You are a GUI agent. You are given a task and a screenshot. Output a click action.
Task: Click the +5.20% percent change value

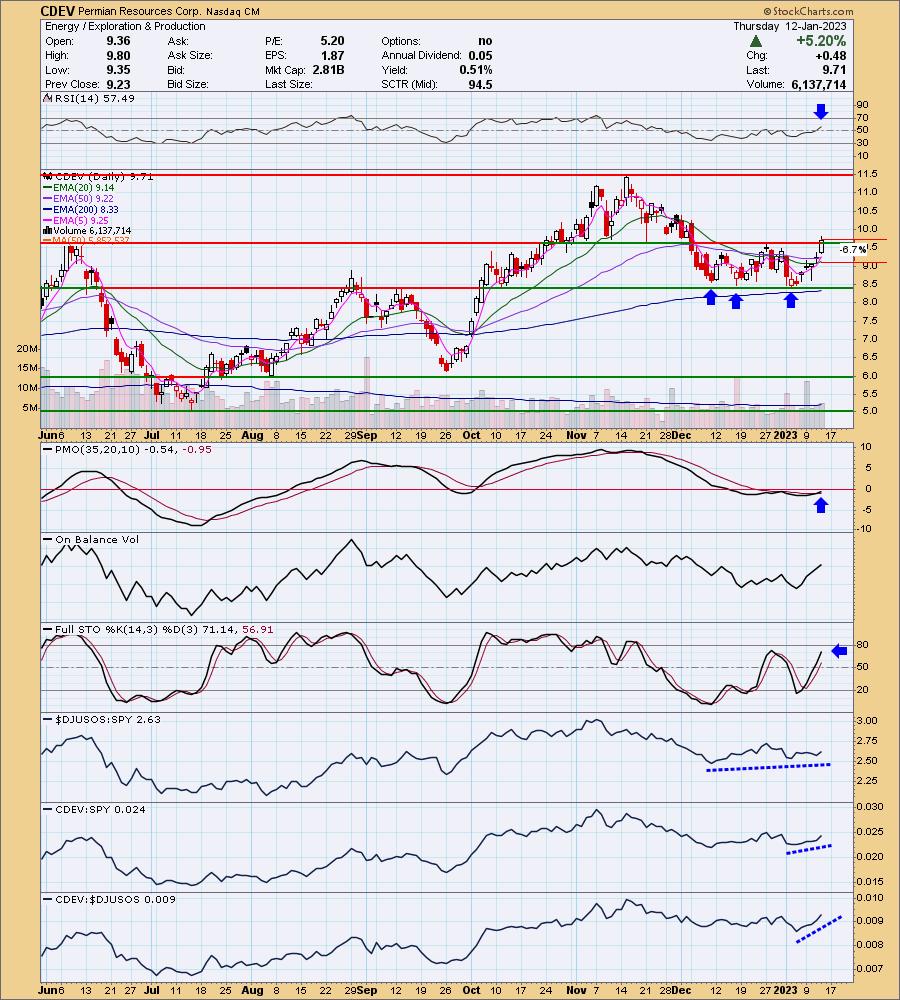[821, 41]
